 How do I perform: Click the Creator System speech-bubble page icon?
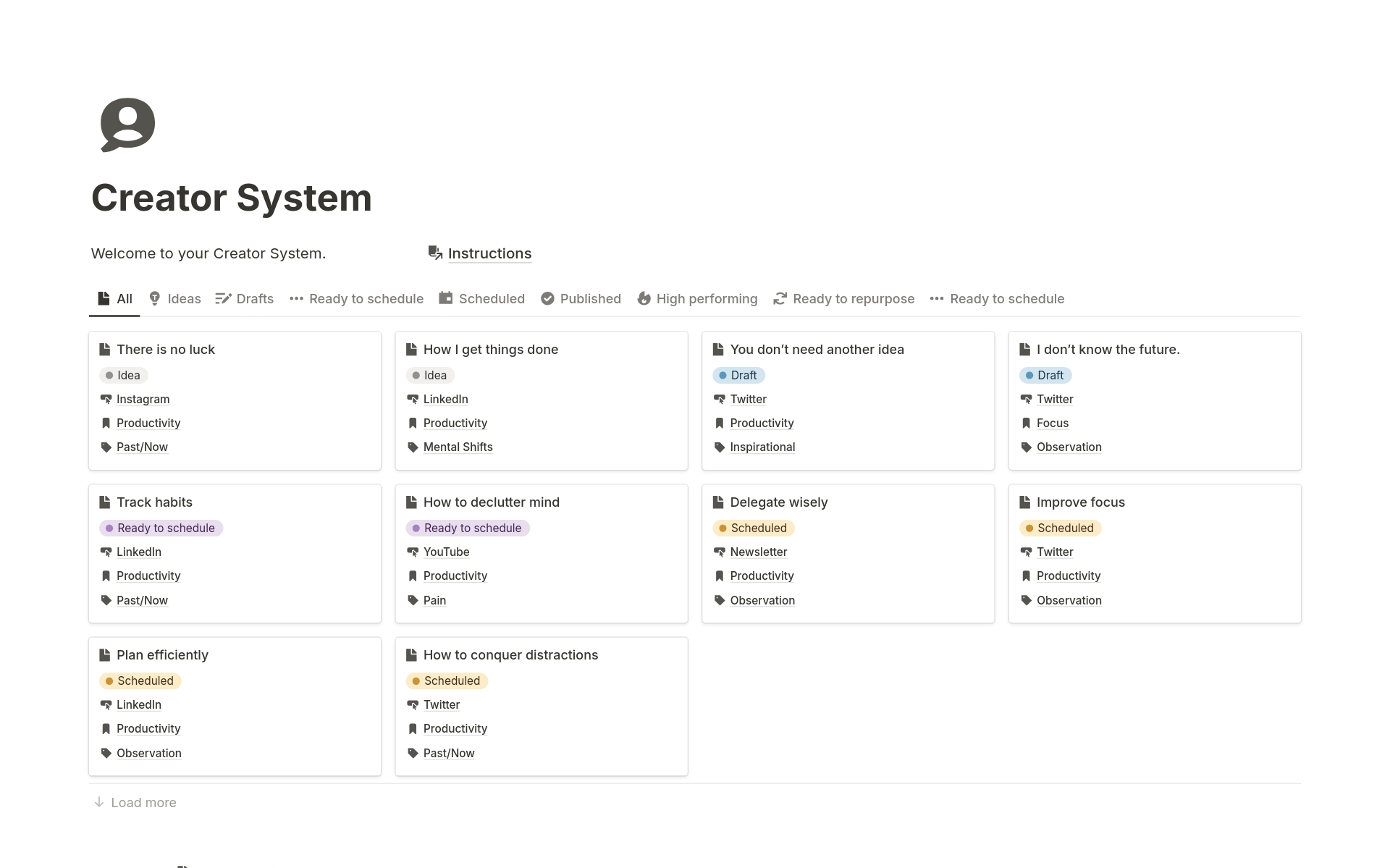[x=127, y=125]
